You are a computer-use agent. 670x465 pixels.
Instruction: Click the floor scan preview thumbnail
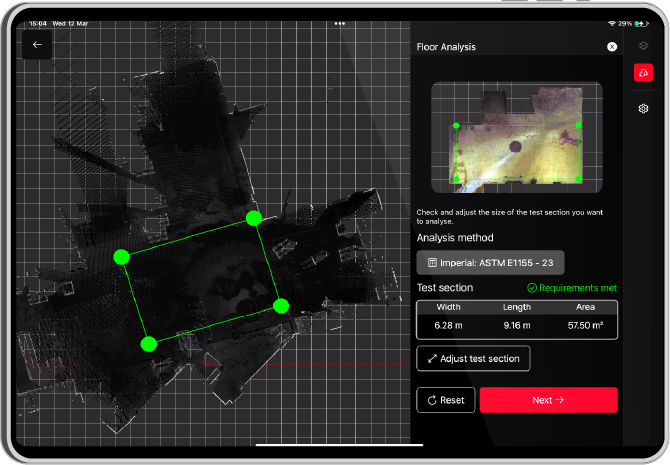pyautogui.click(x=517, y=137)
